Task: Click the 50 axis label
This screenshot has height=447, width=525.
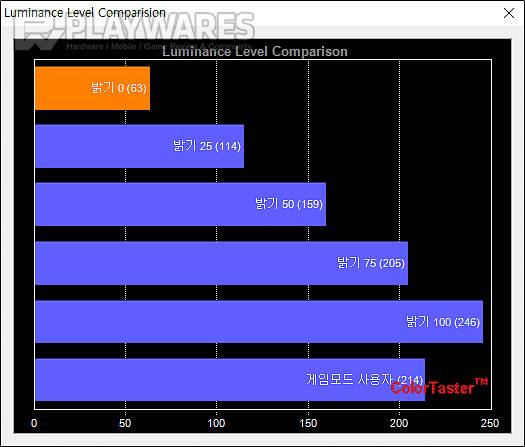Action: click(x=125, y=423)
